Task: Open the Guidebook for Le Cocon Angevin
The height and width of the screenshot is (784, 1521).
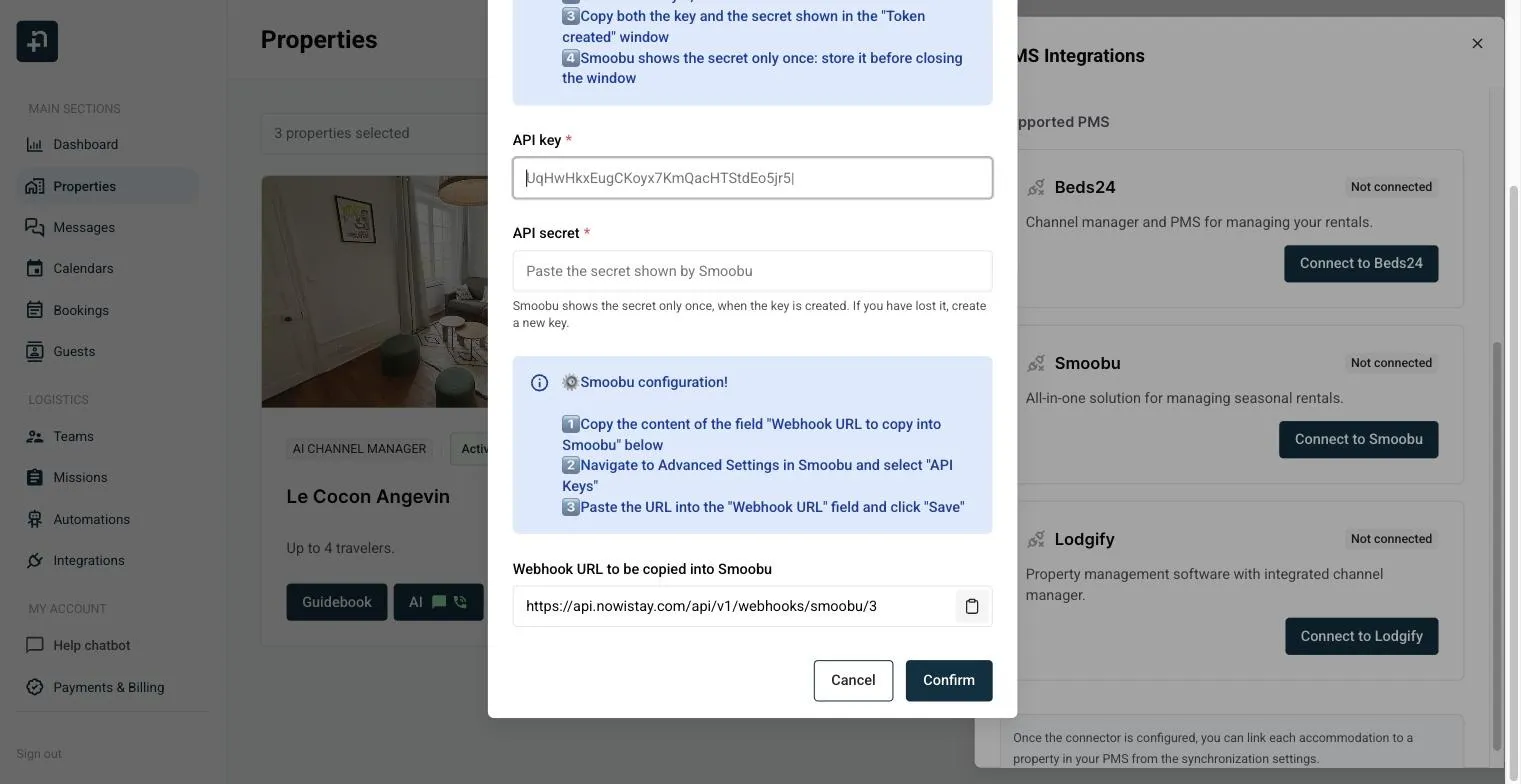Action: 337,602
